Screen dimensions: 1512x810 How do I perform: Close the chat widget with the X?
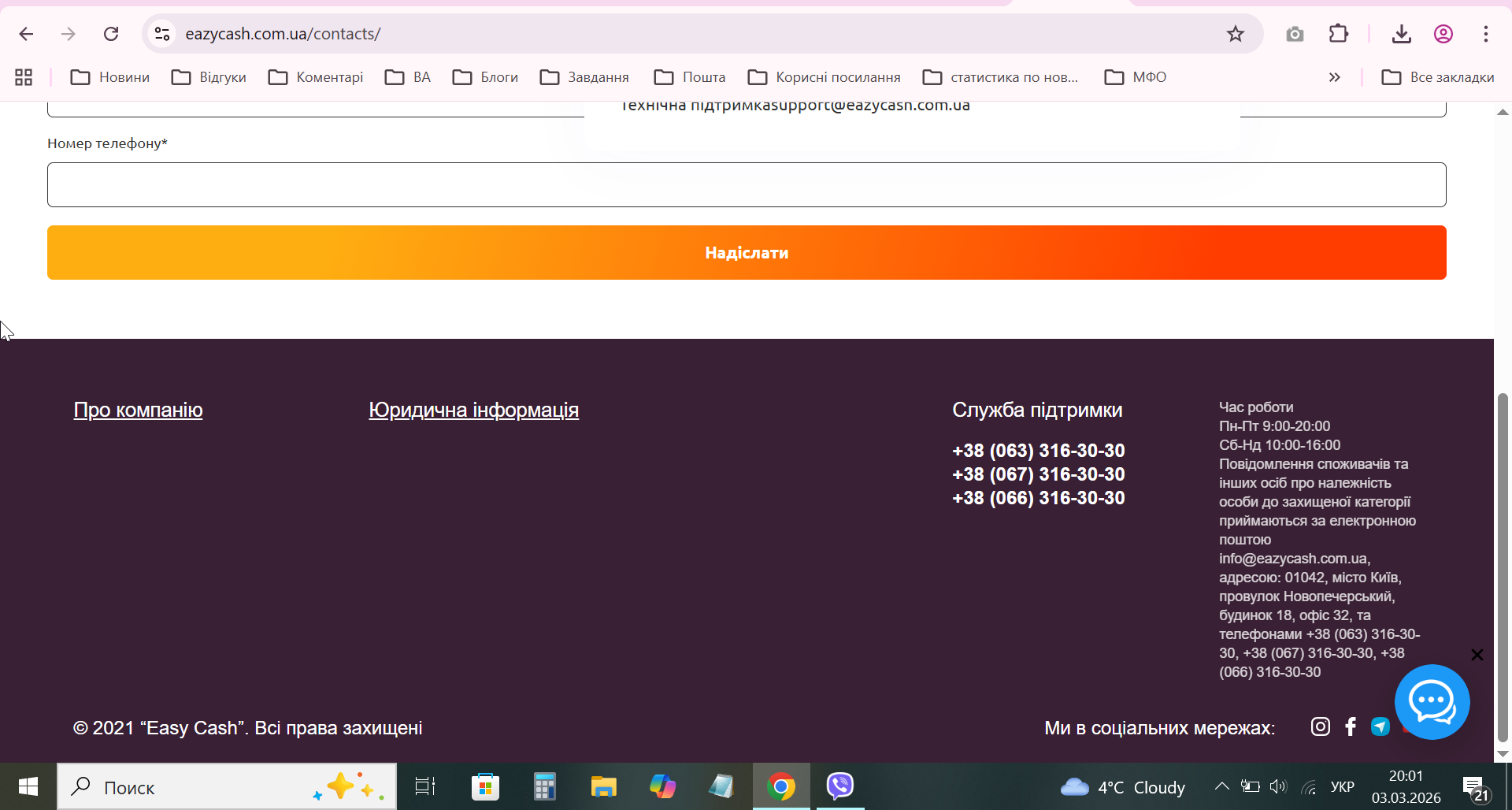point(1477,655)
